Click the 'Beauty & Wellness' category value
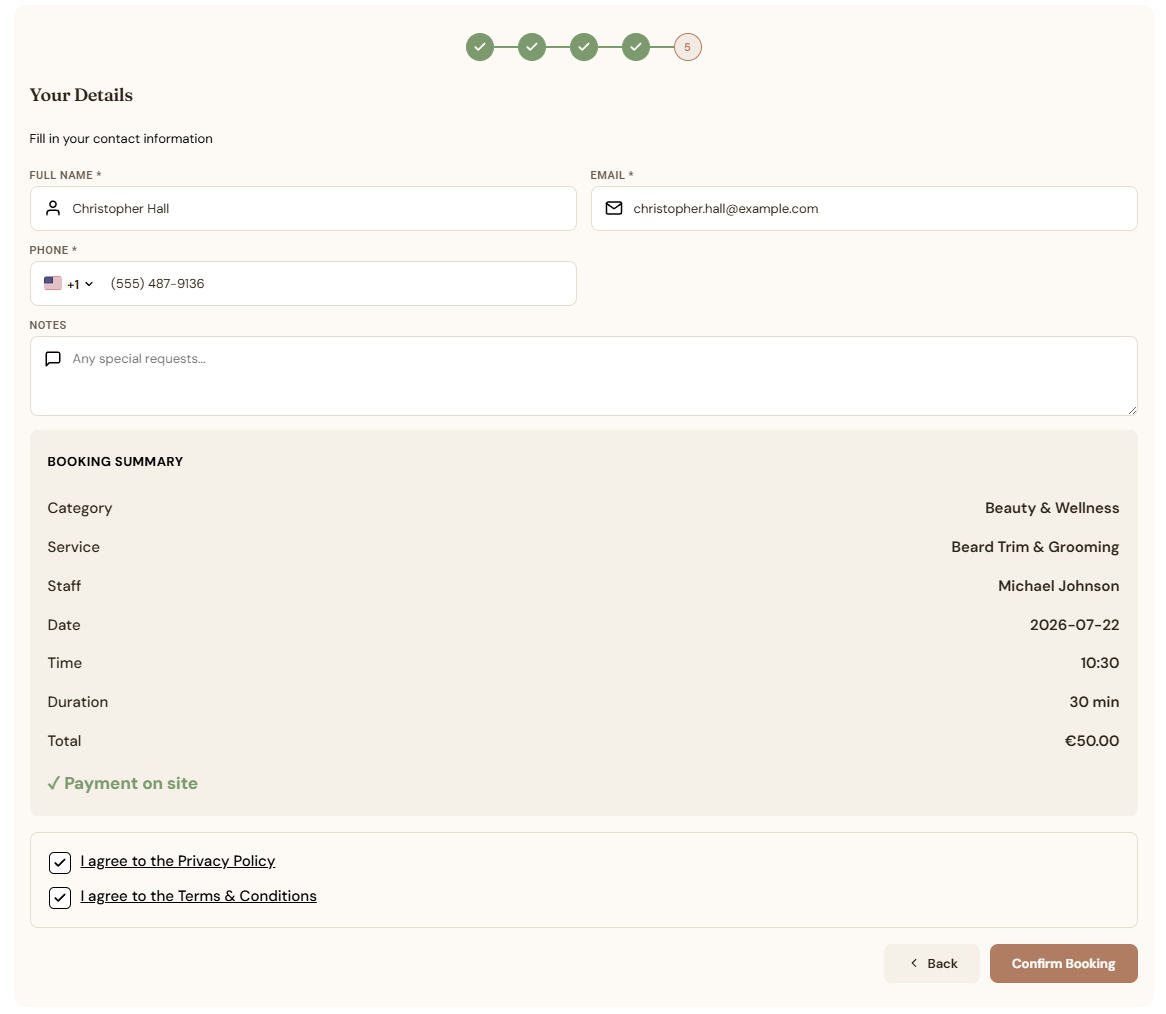The image size is (1166, 1014). click(1052, 508)
